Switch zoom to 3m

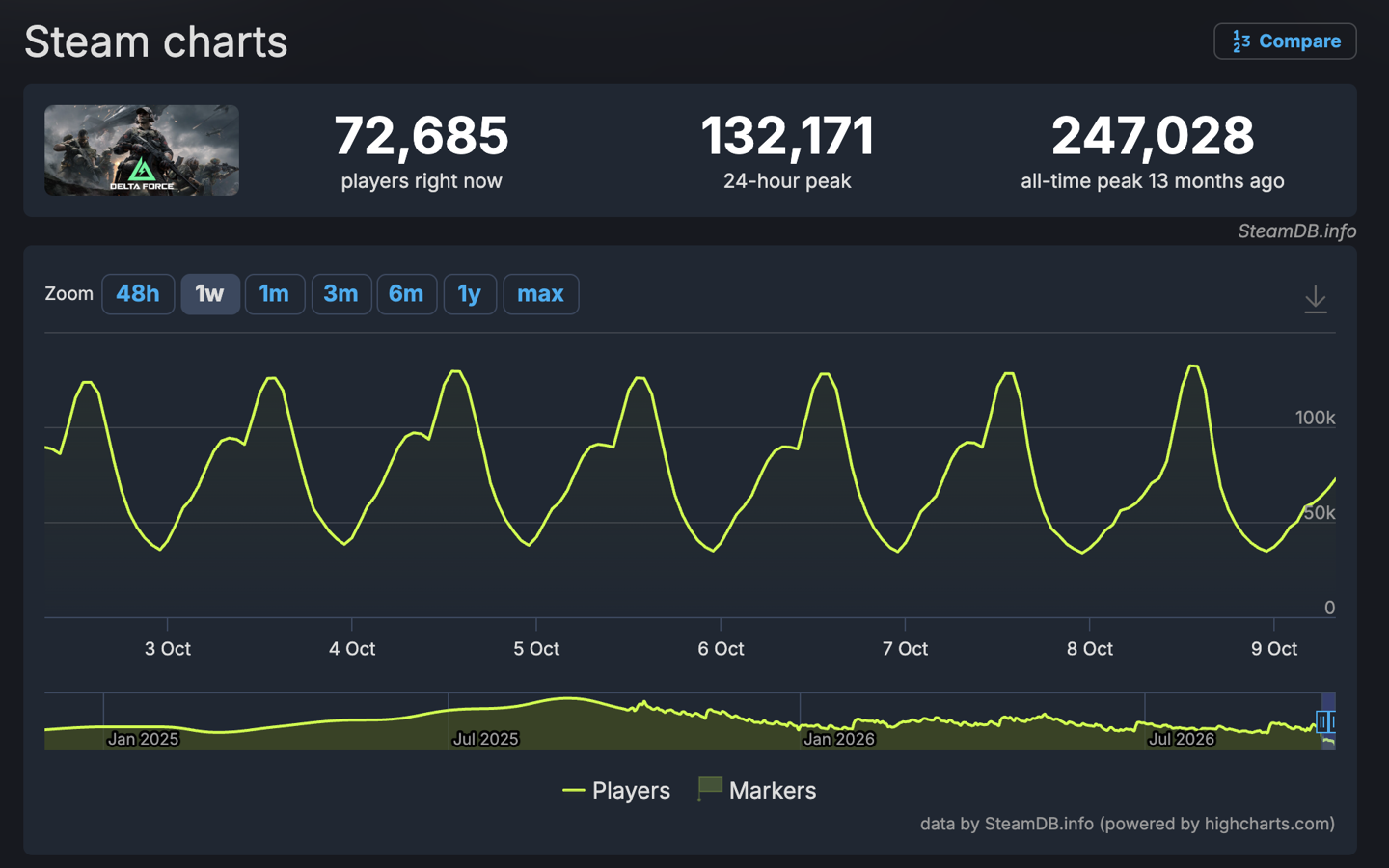coord(341,294)
